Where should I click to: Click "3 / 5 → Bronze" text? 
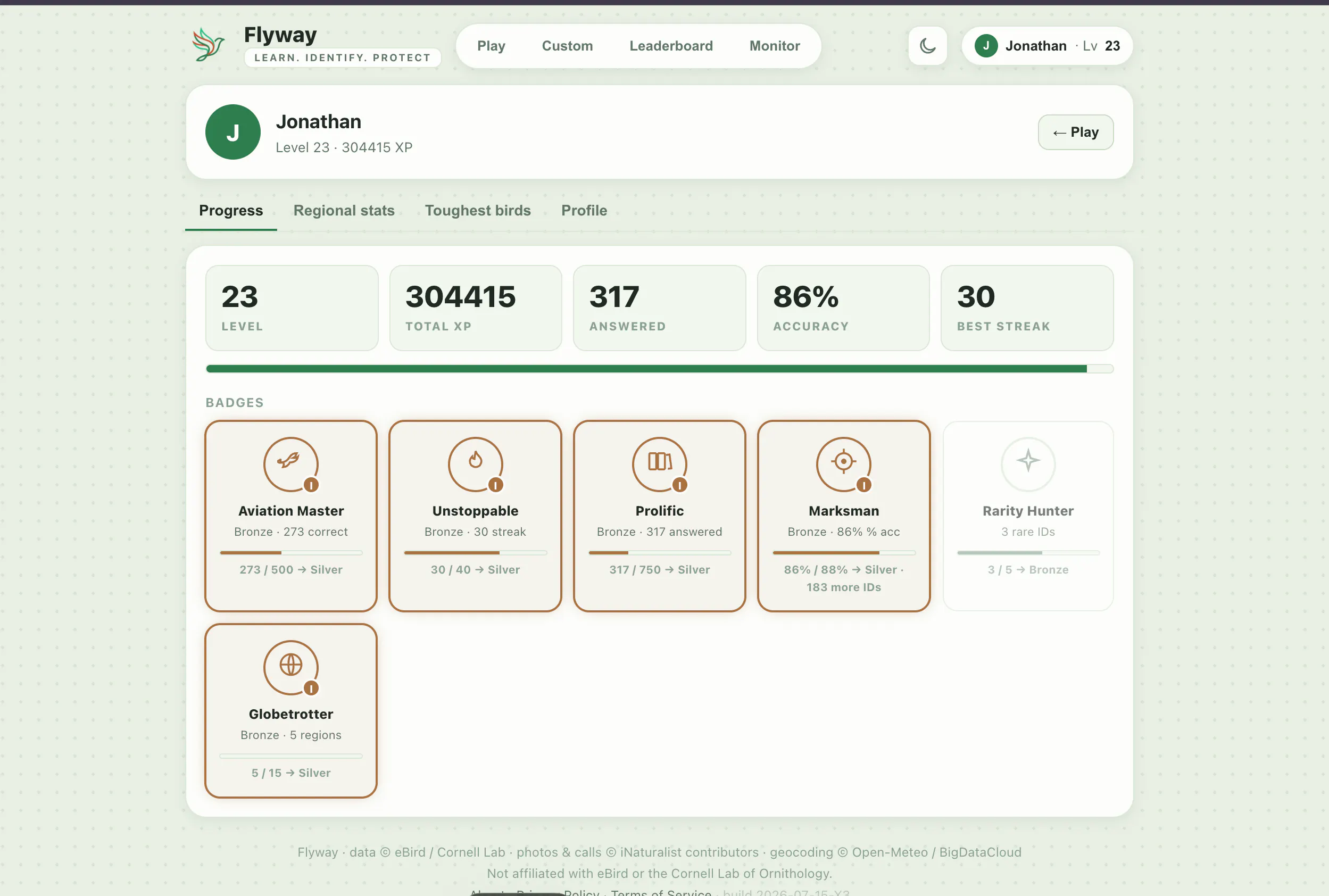click(1028, 570)
